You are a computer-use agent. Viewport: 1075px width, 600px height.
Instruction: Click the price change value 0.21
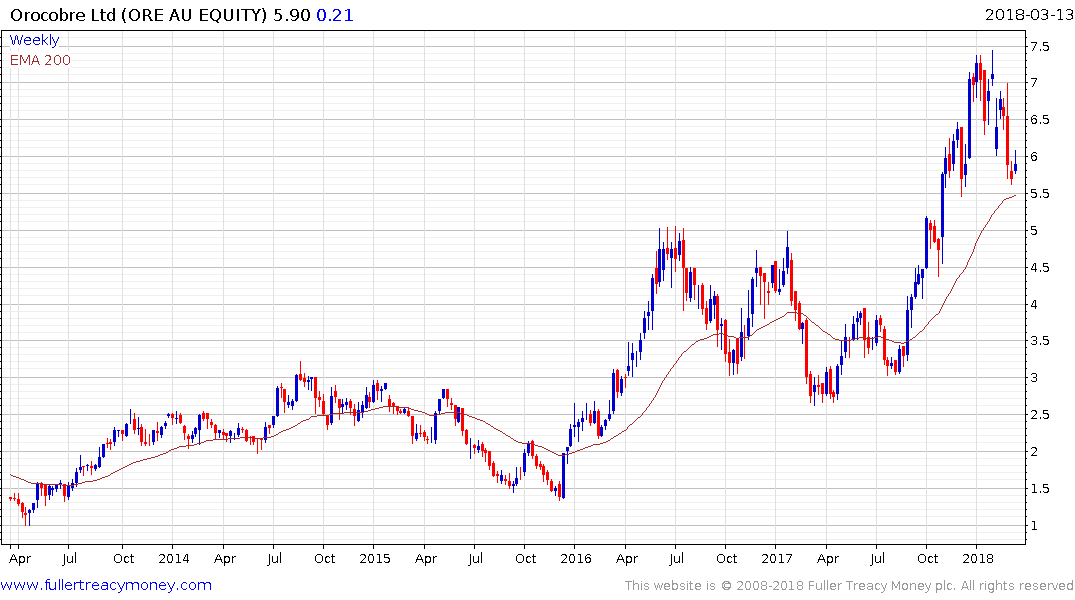click(x=335, y=15)
